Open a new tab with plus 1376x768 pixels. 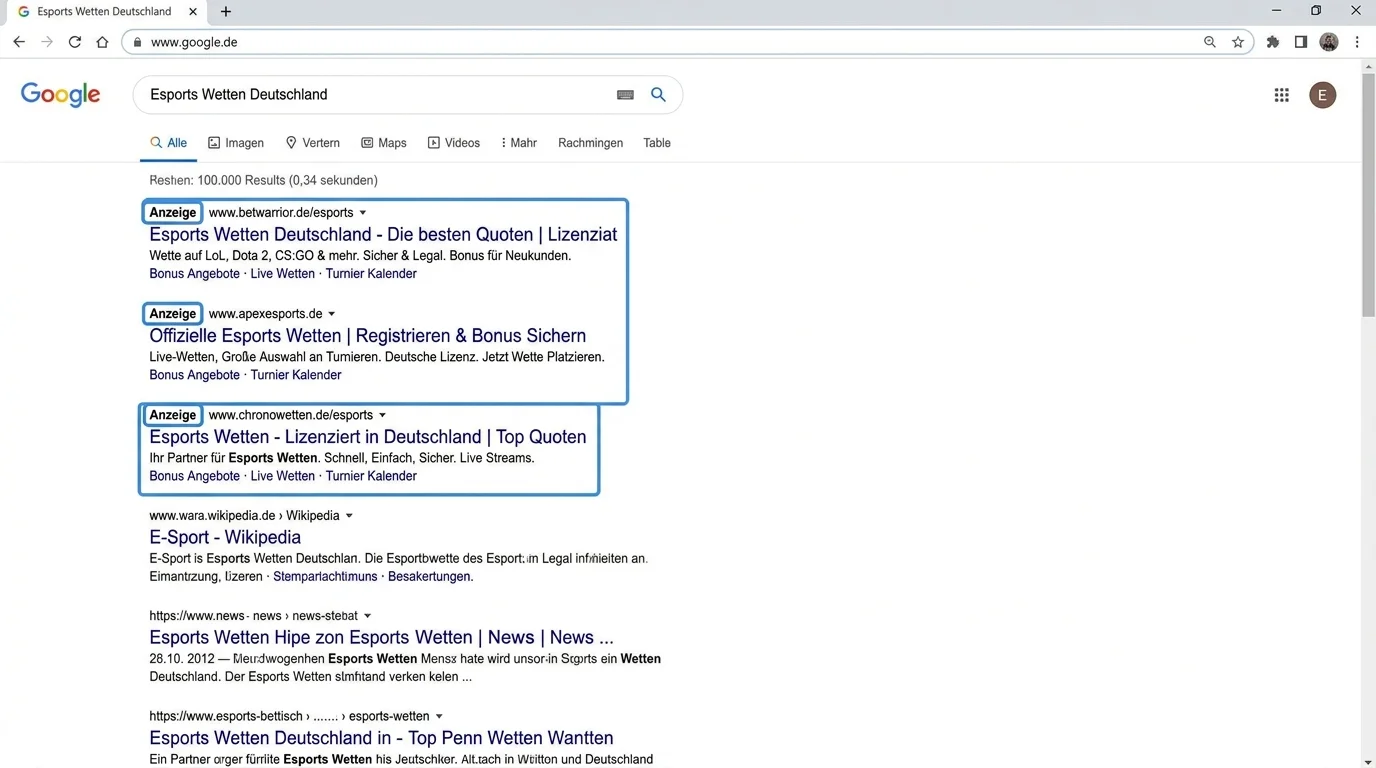tap(226, 12)
